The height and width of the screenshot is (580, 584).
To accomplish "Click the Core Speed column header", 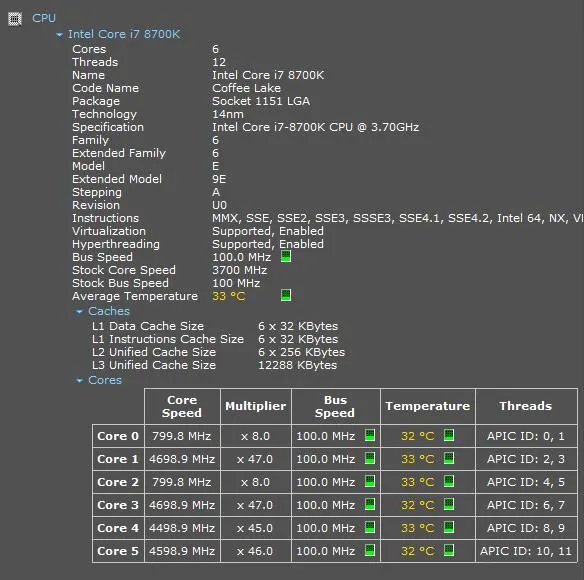I will click(182, 406).
